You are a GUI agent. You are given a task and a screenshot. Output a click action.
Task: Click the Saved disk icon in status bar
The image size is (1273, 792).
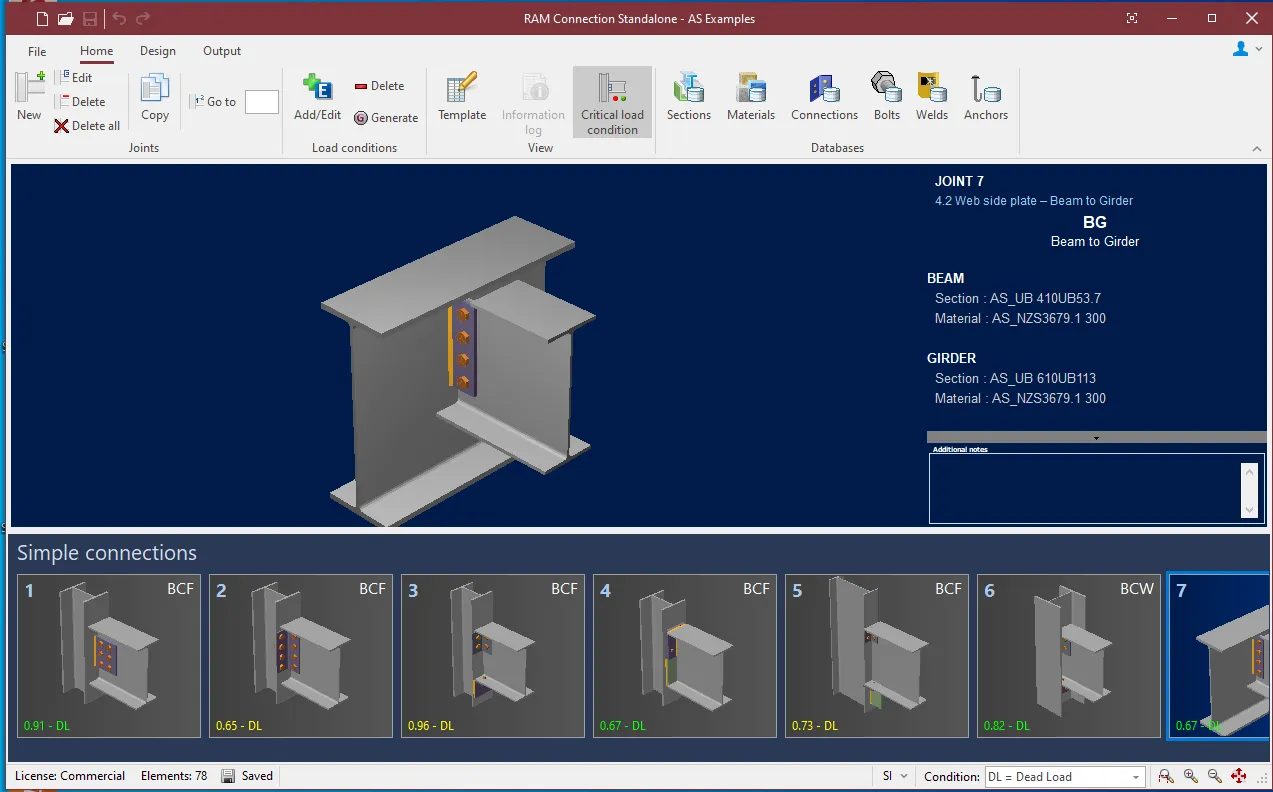point(228,776)
